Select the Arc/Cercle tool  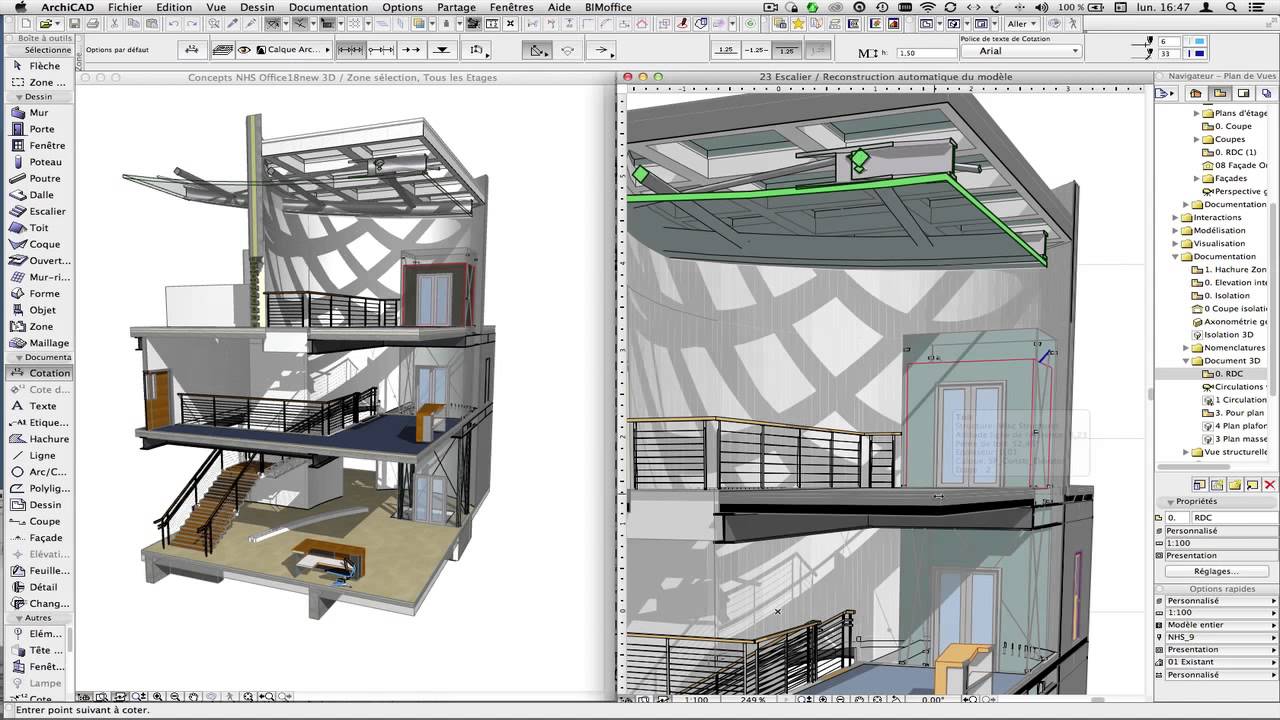pyautogui.click(x=37, y=472)
